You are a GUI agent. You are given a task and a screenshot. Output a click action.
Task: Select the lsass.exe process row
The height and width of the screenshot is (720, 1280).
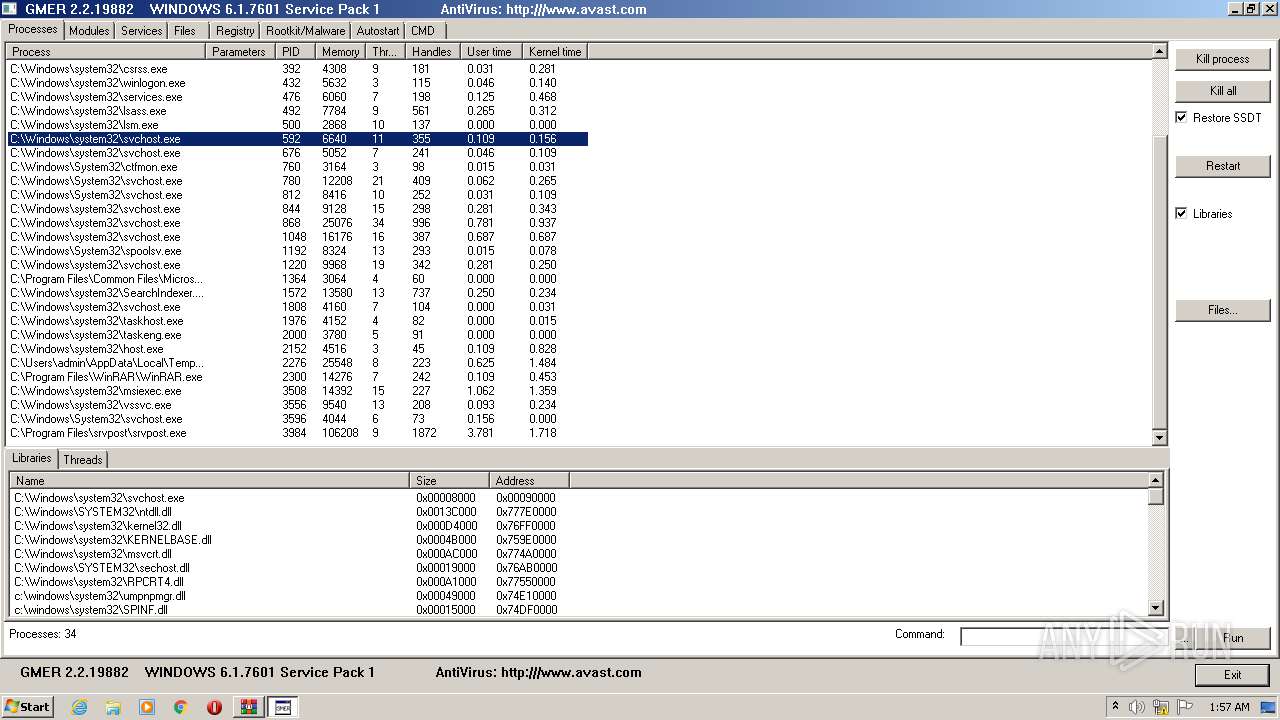point(298,111)
